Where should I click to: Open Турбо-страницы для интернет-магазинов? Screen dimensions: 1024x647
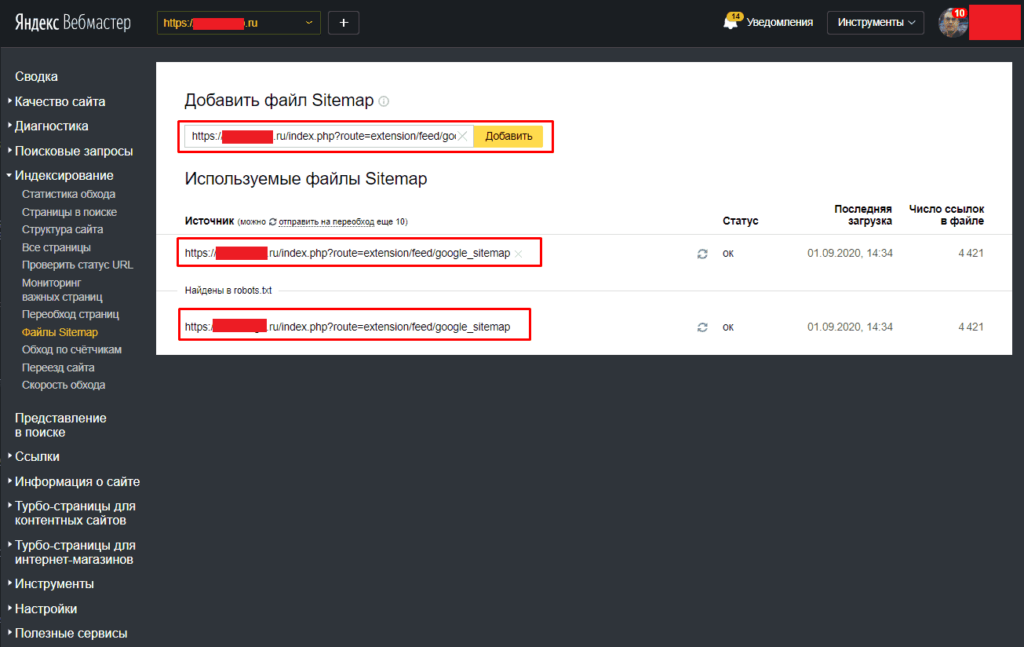pos(75,551)
